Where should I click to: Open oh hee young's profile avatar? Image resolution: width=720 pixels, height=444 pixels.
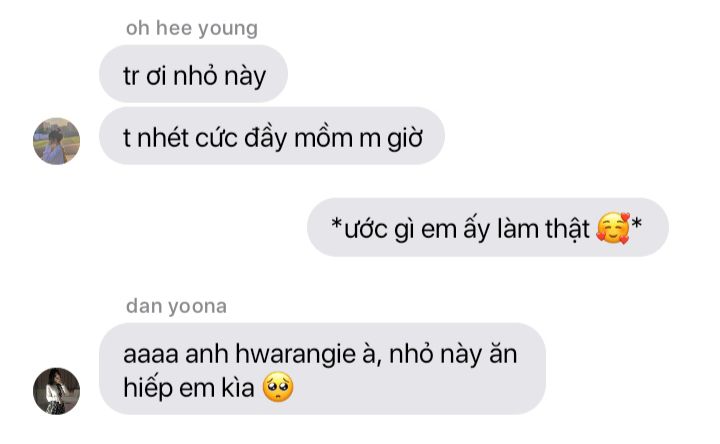click(x=56, y=141)
